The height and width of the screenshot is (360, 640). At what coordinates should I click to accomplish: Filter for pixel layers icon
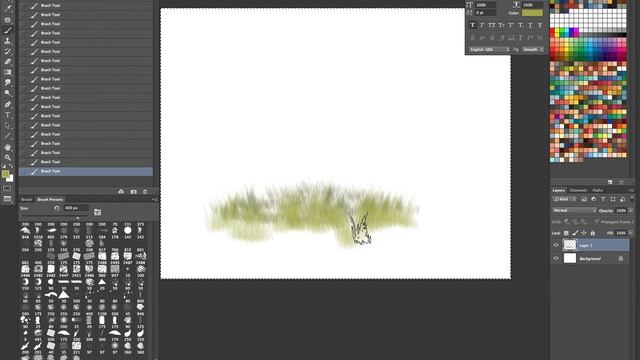pyautogui.click(x=584, y=199)
